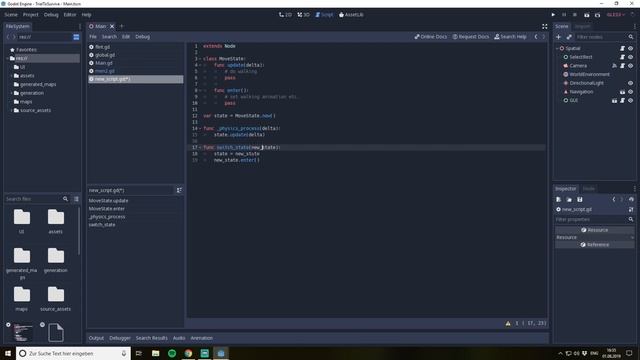Open the Debugger bottom panel
640x360 pixels.
[x=120, y=338]
